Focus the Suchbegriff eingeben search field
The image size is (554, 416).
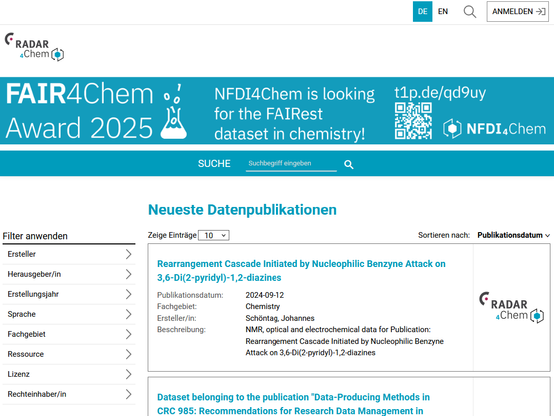pyautogui.click(x=291, y=164)
